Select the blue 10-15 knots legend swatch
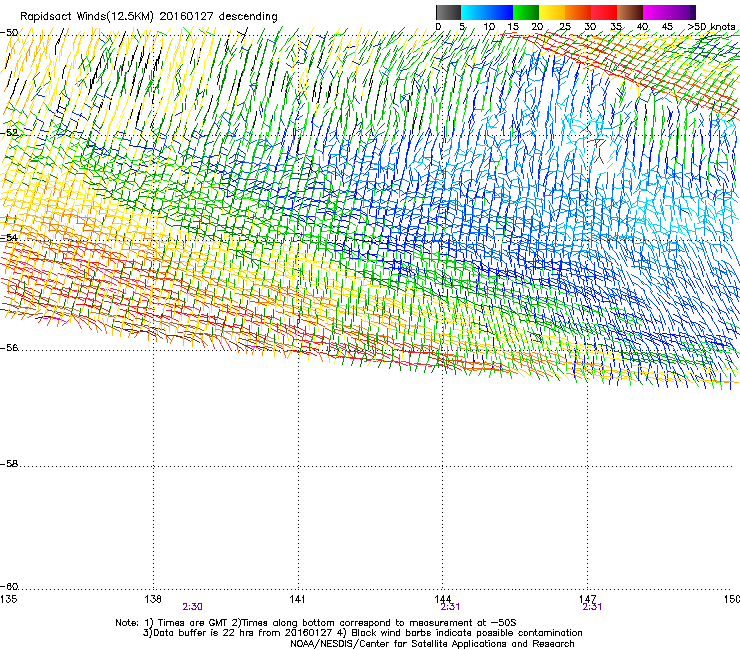This screenshot has height=650, width=740. 500,12
